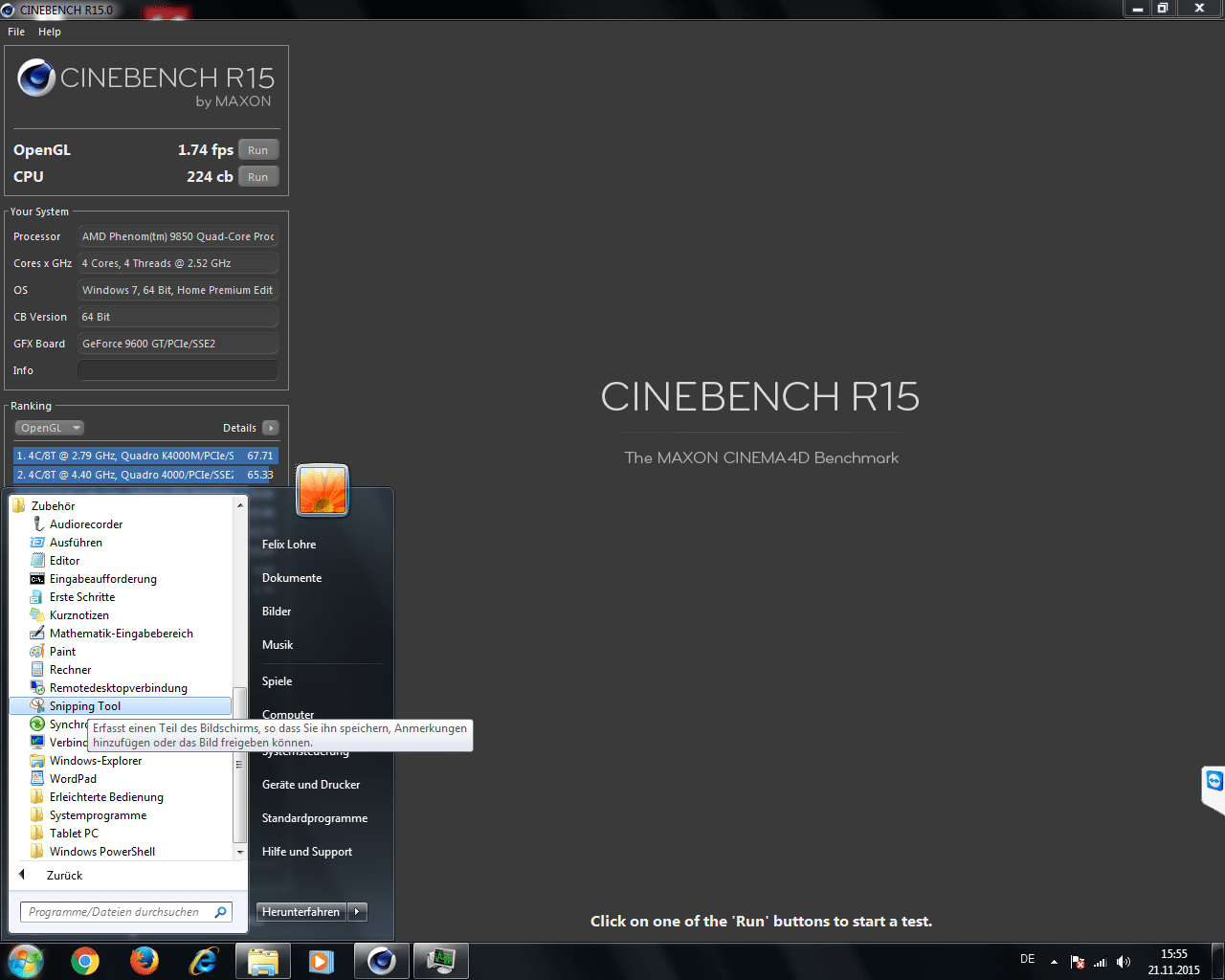This screenshot has width=1225, height=980.
Task: Select ranking entry Quadro K4000M 67.71
Action: click(145, 456)
